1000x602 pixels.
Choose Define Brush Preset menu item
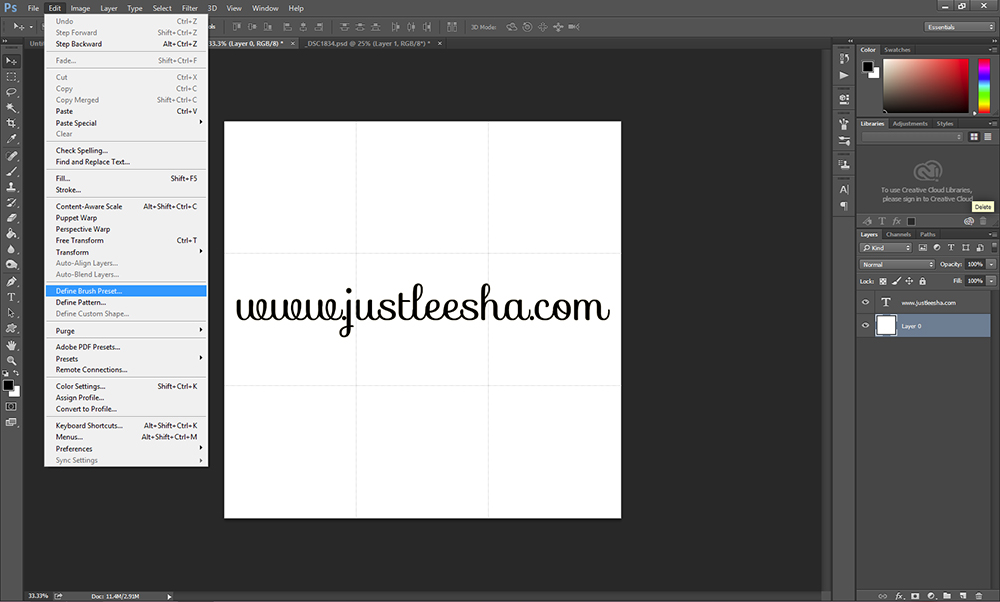pos(126,291)
